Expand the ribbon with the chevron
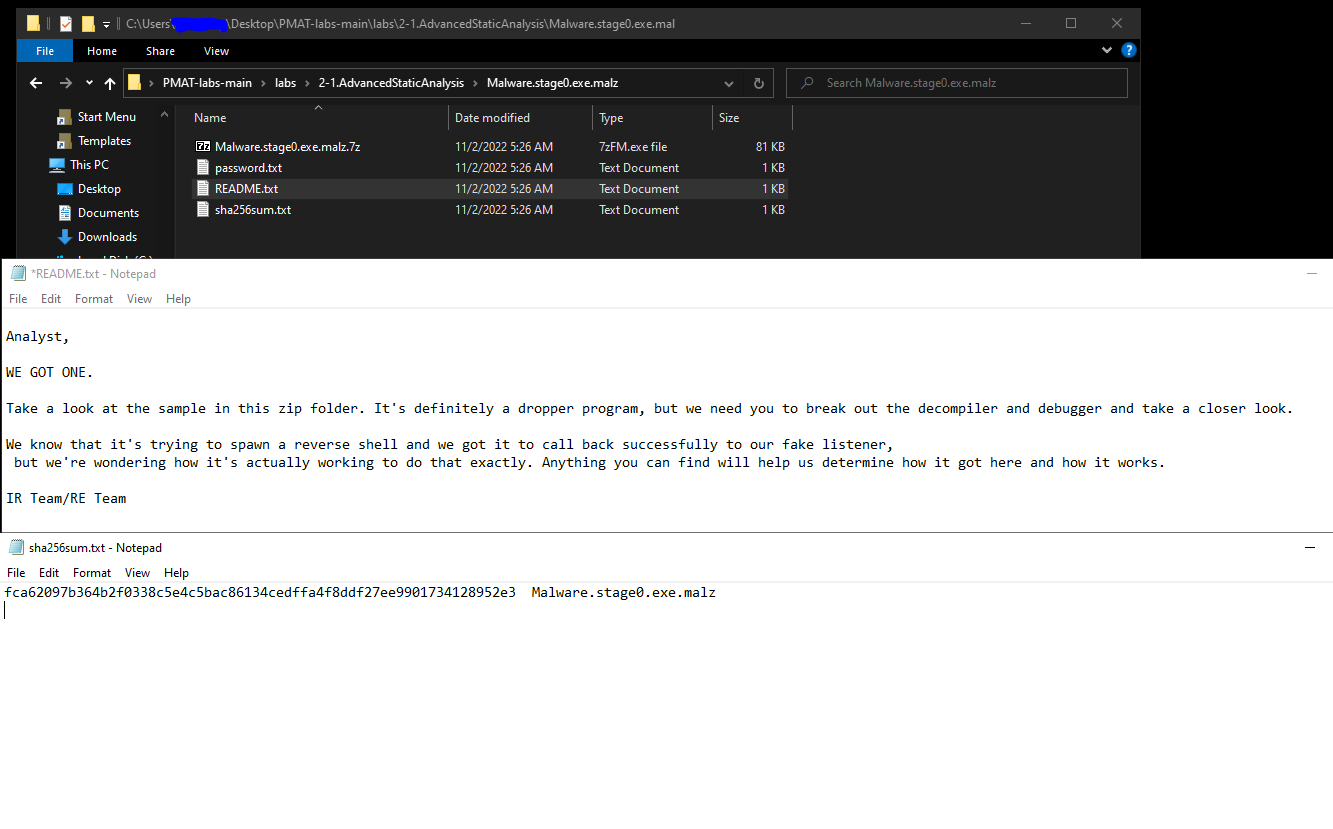1333x829 pixels. coord(1107,50)
